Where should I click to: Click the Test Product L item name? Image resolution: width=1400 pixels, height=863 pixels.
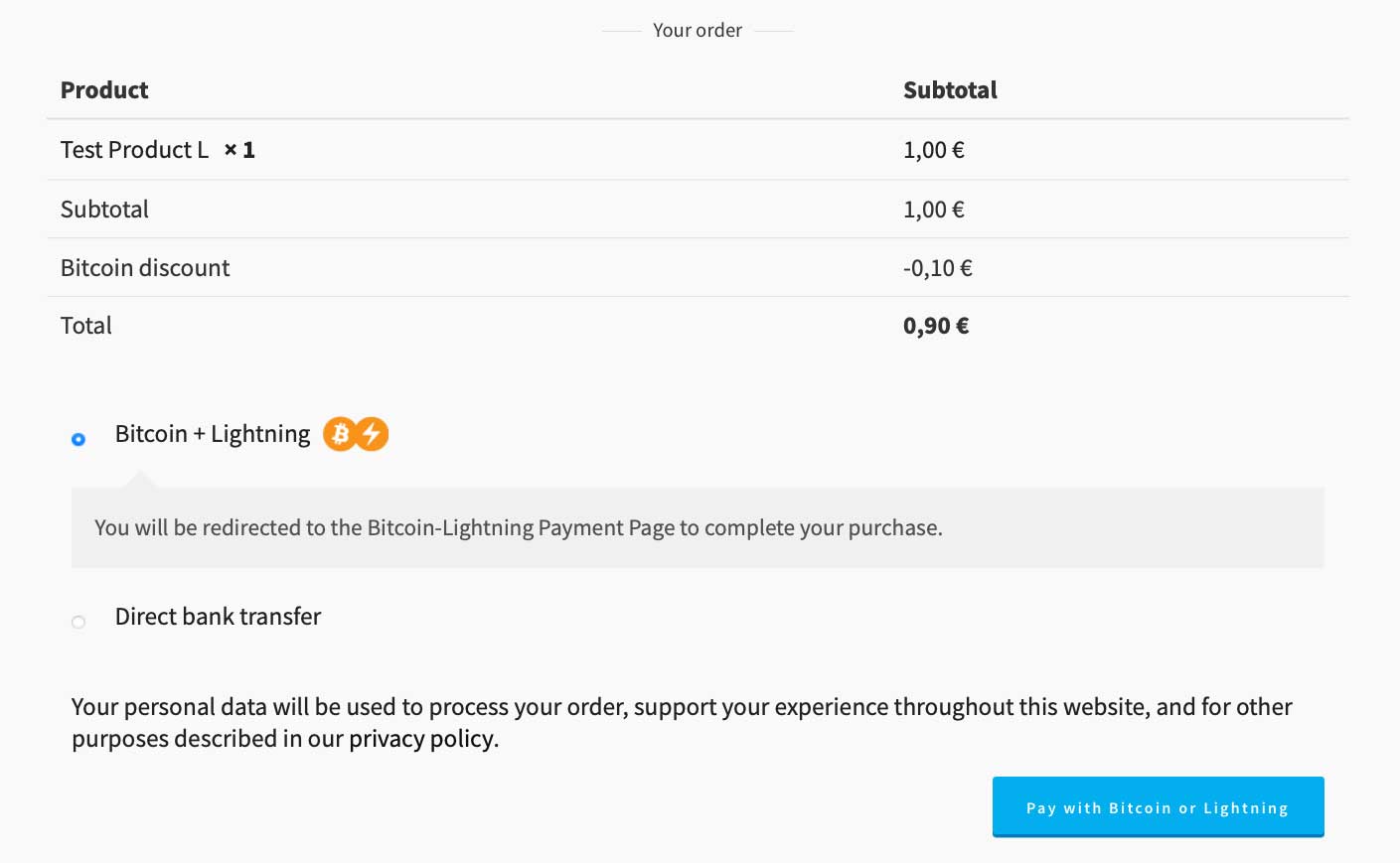pyautogui.click(x=134, y=150)
